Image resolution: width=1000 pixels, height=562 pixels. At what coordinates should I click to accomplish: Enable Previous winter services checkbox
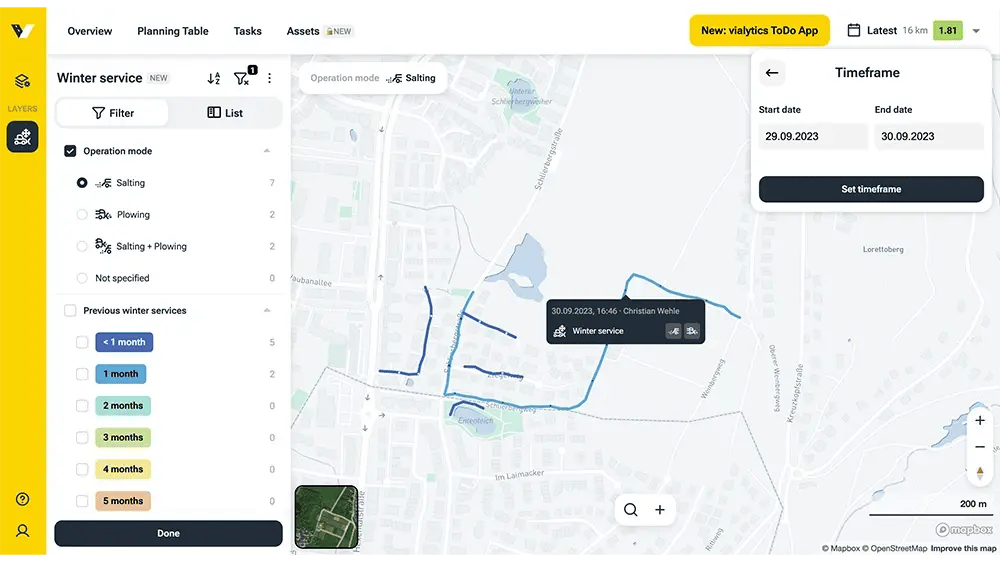pyautogui.click(x=70, y=311)
